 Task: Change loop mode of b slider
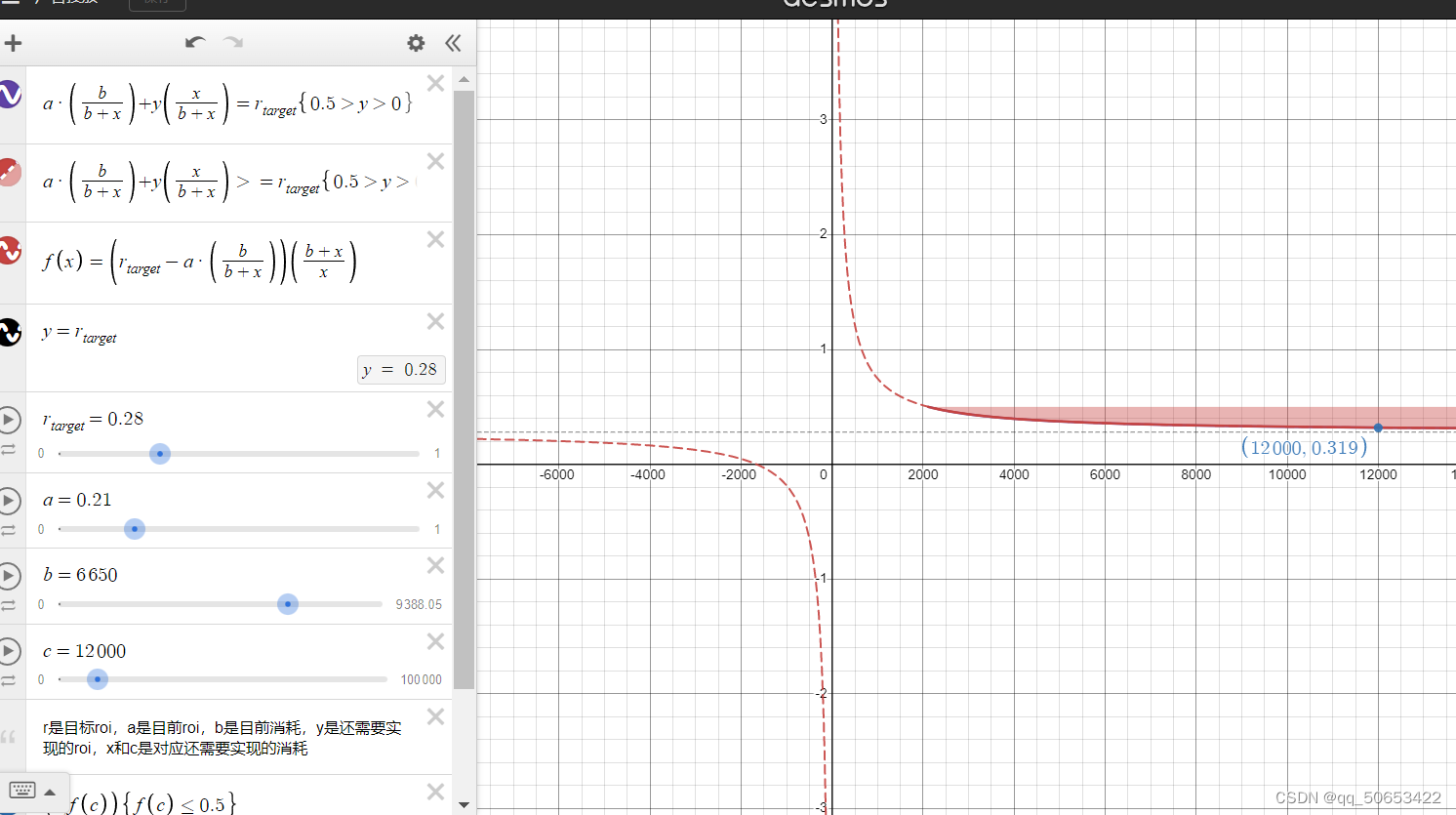(x=8, y=605)
